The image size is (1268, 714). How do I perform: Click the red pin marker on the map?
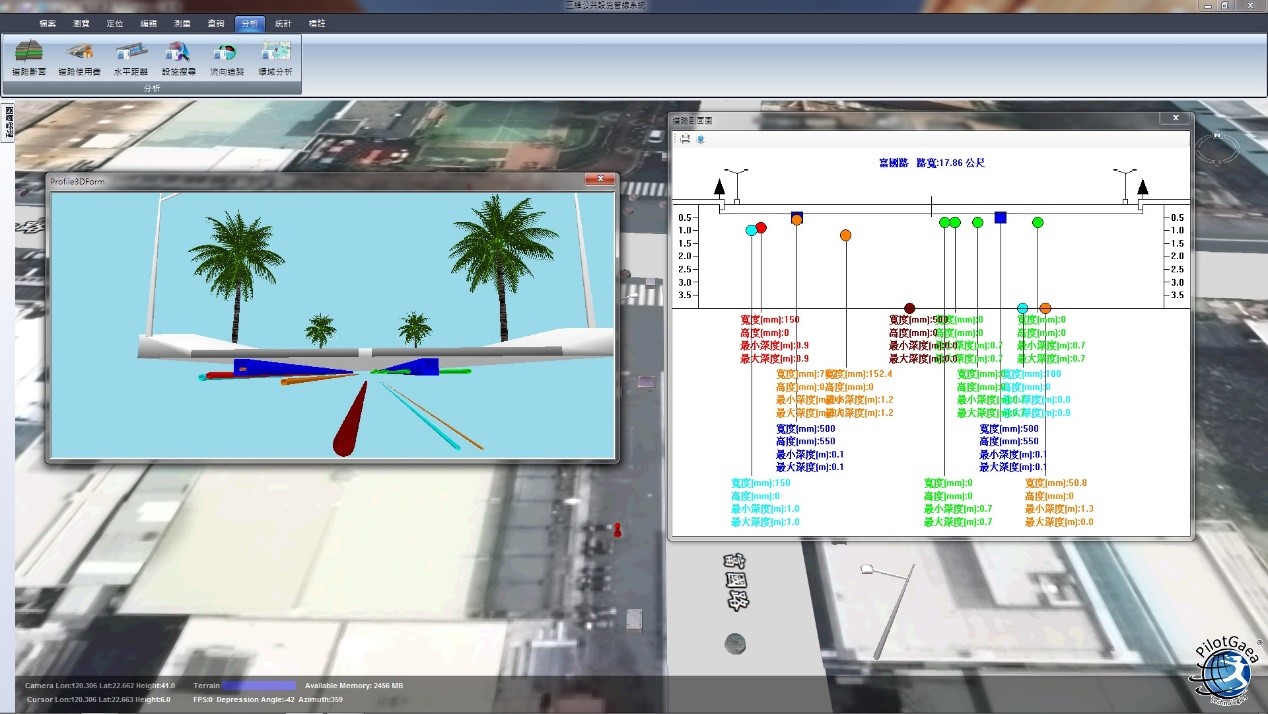pyautogui.click(x=617, y=529)
